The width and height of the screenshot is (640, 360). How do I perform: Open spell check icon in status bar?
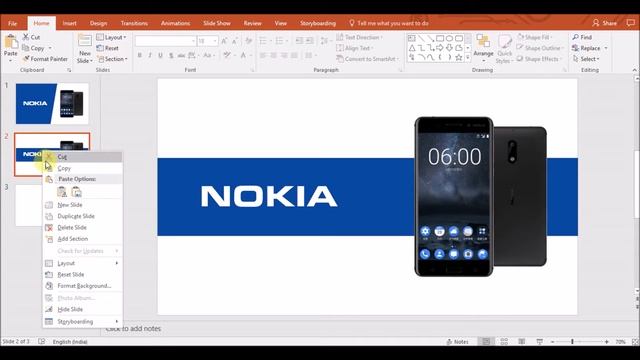42,341
